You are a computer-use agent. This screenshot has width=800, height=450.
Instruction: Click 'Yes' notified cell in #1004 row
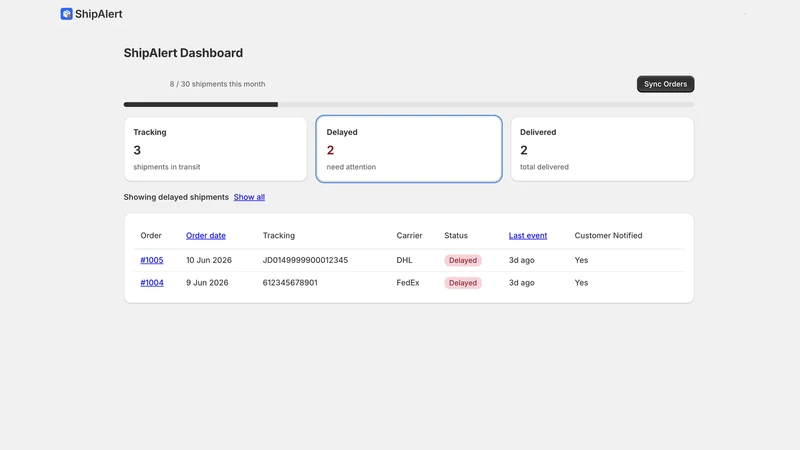581,283
